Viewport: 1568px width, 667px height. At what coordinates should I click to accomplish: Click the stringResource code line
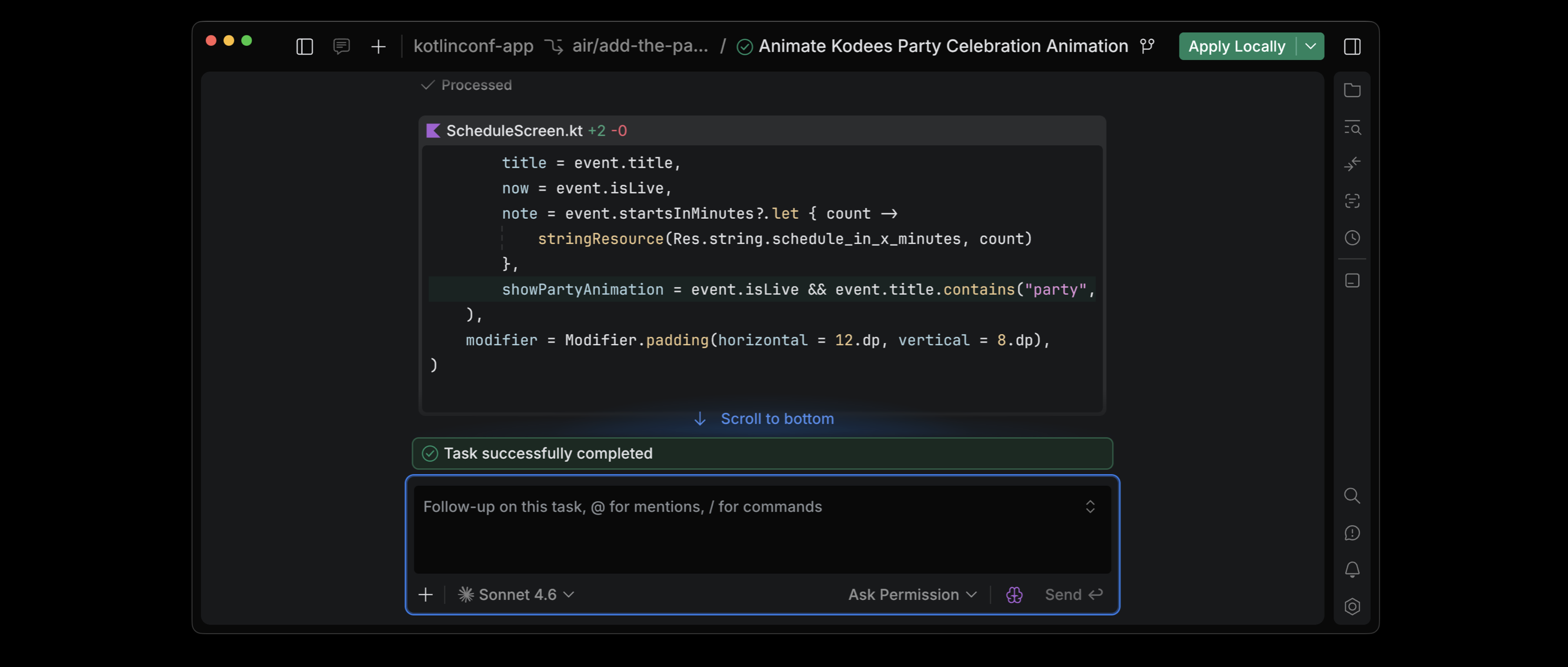[785, 239]
